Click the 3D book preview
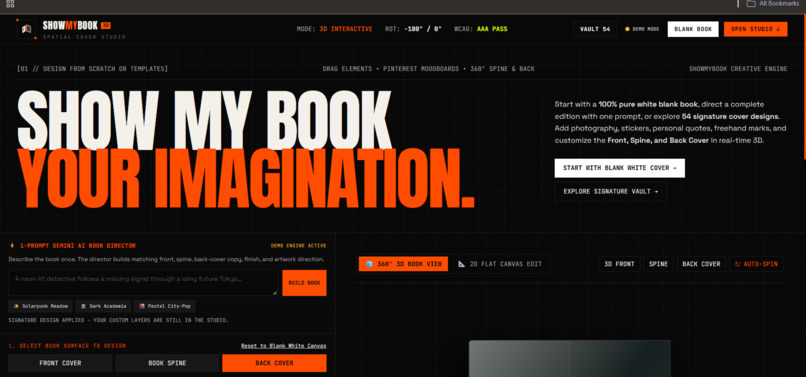806x377 pixels. [570, 358]
